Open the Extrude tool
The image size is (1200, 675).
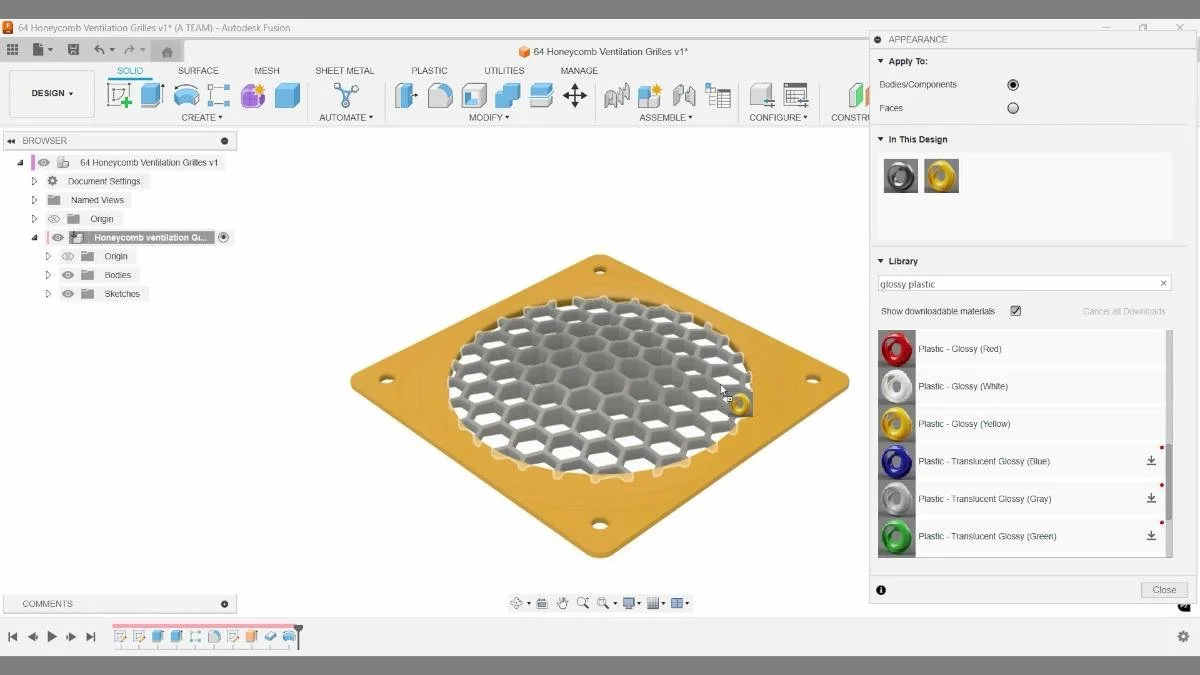click(151, 95)
